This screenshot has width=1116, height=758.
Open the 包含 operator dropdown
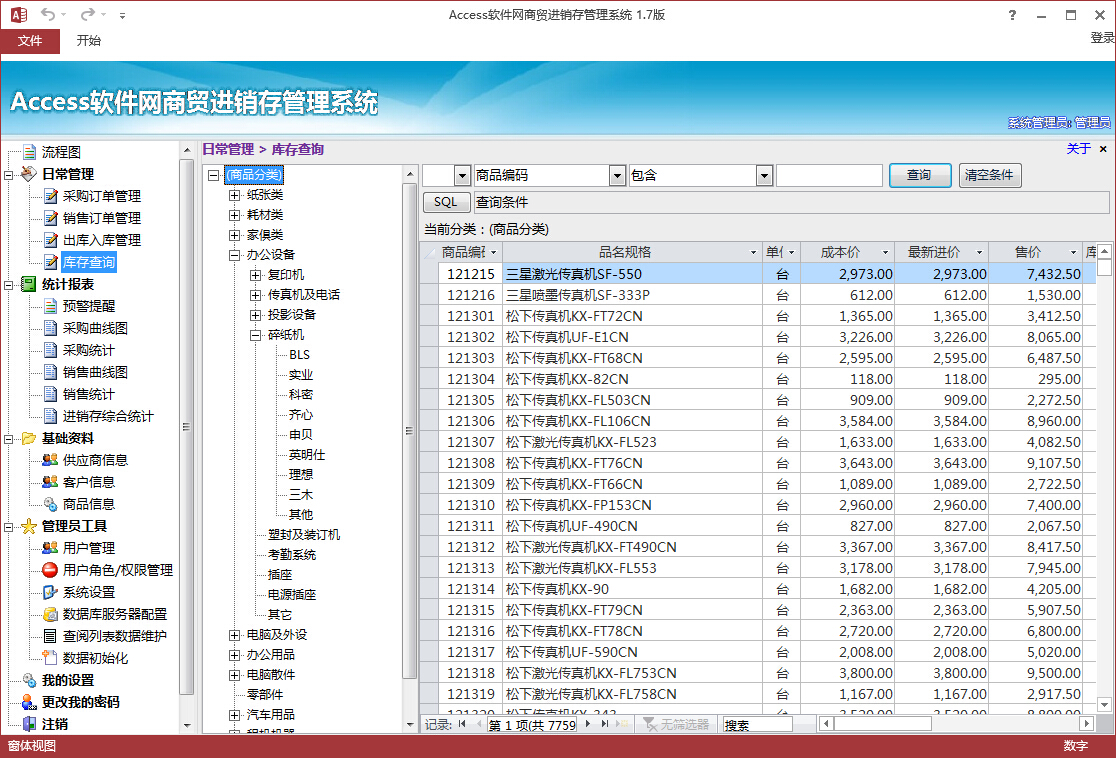(764, 175)
